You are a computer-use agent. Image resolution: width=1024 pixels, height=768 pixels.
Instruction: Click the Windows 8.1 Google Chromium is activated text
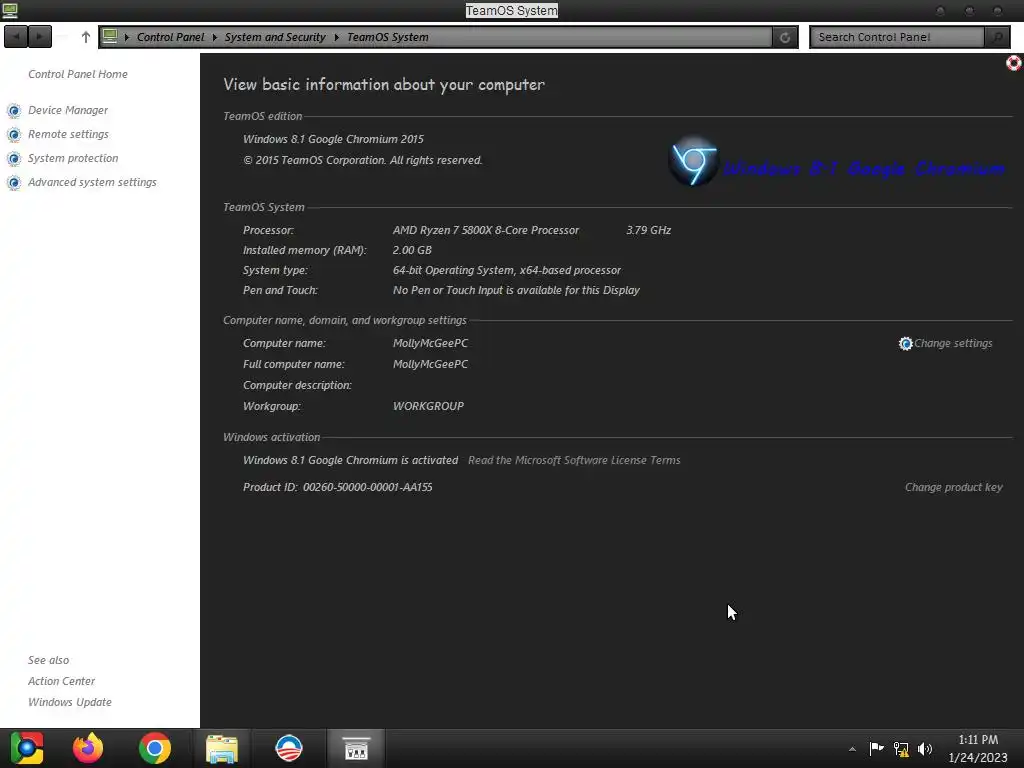coord(350,460)
